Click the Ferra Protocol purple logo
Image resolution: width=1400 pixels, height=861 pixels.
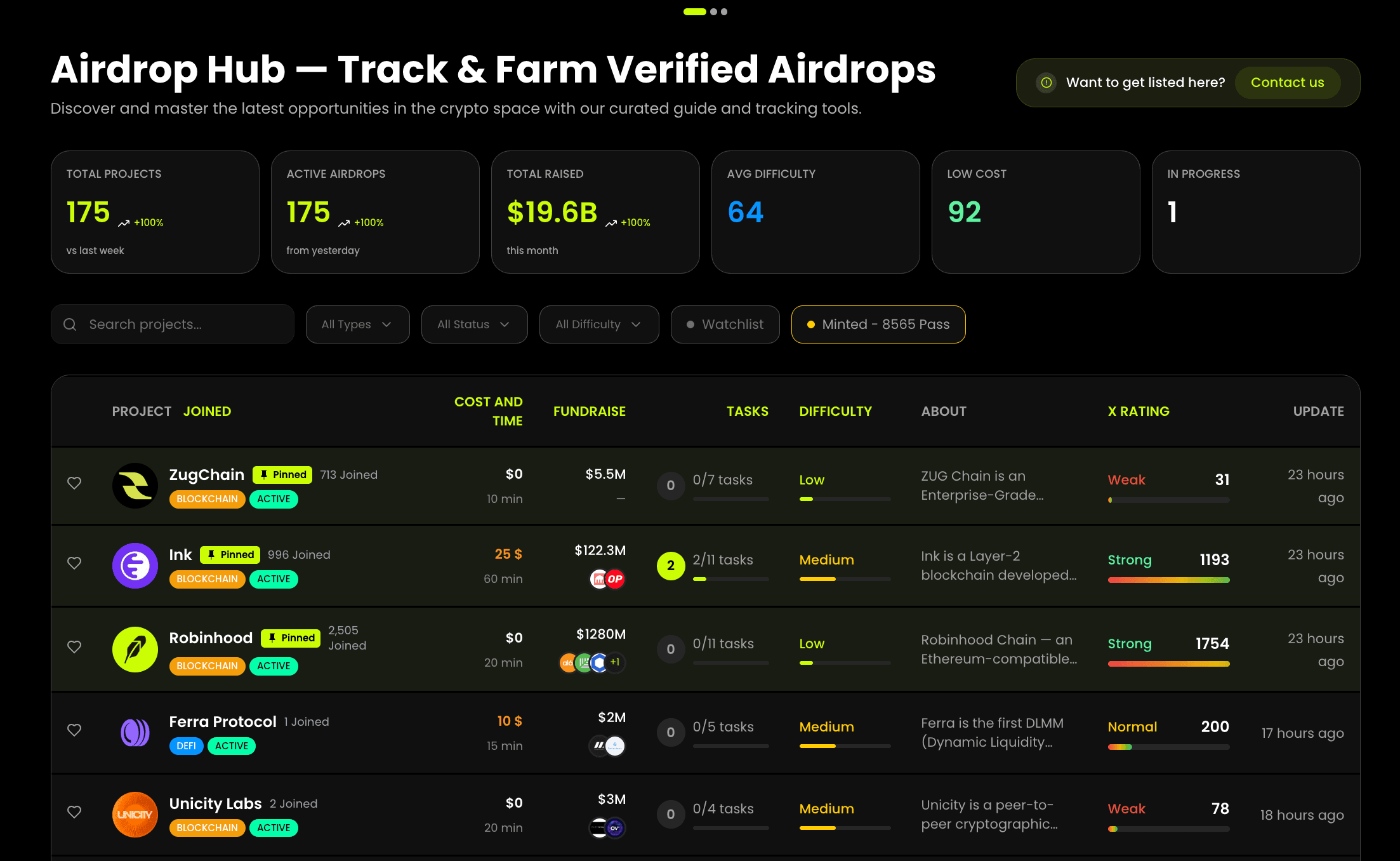pyautogui.click(x=135, y=732)
